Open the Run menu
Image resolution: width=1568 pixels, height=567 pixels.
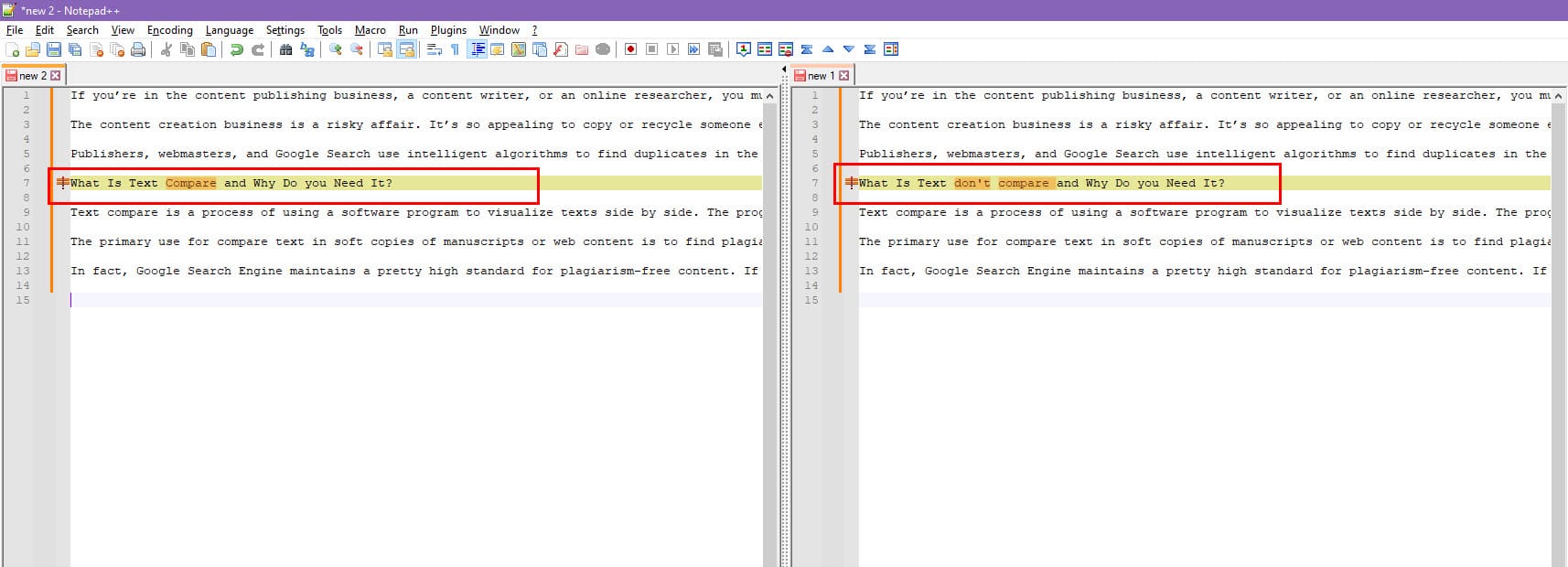pos(408,30)
